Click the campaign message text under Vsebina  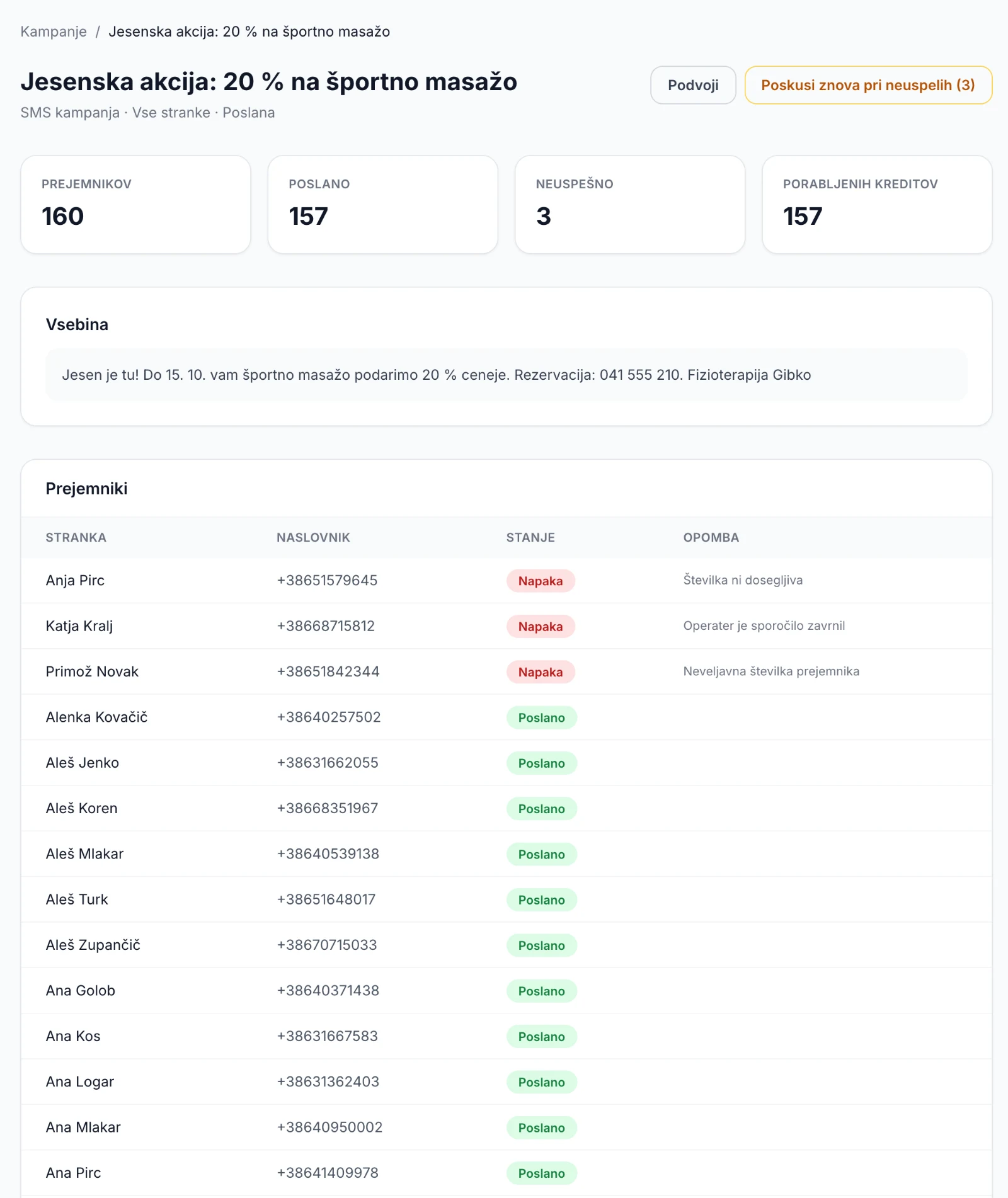tap(437, 375)
